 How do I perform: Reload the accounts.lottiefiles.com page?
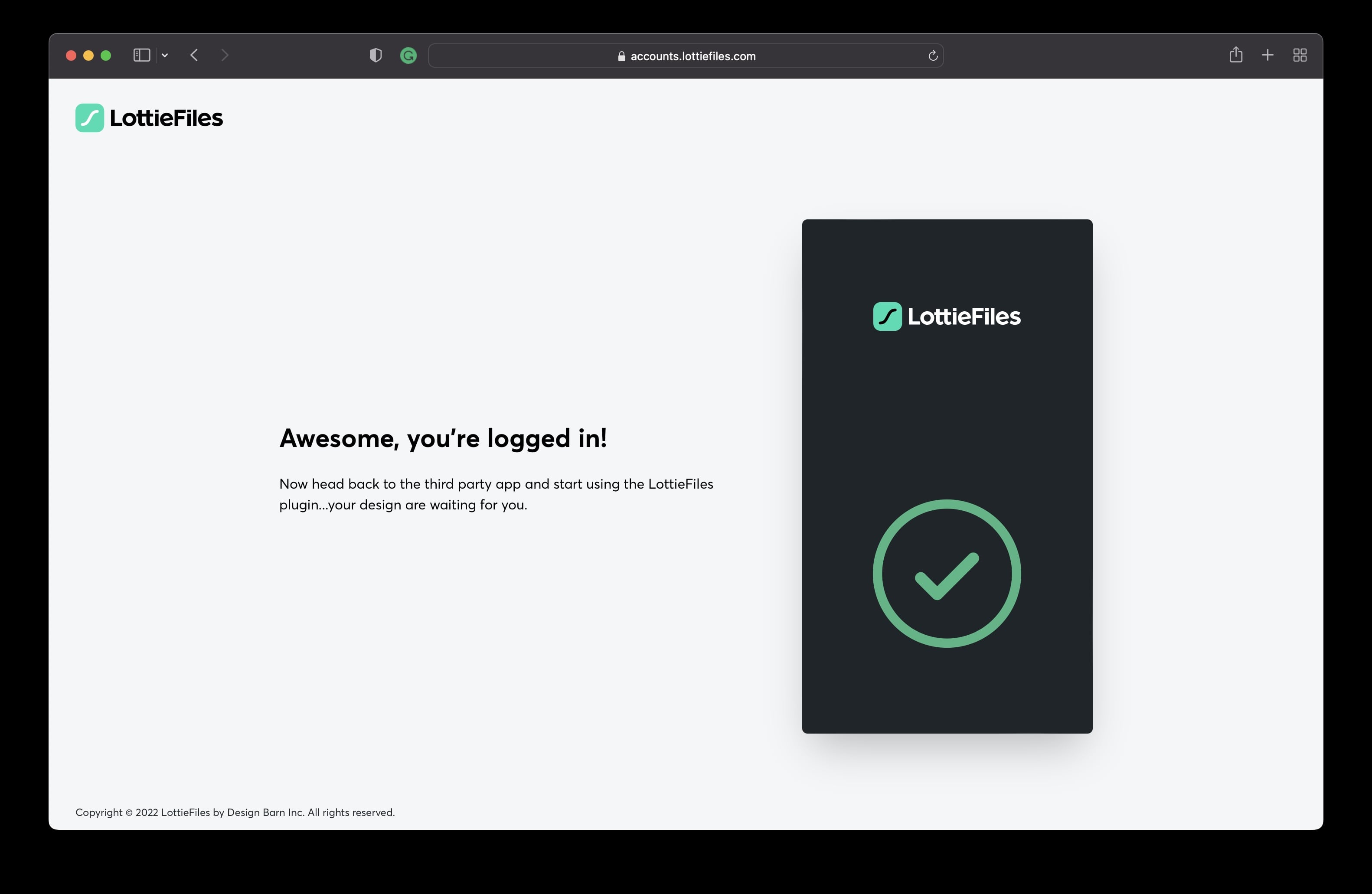click(932, 55)
